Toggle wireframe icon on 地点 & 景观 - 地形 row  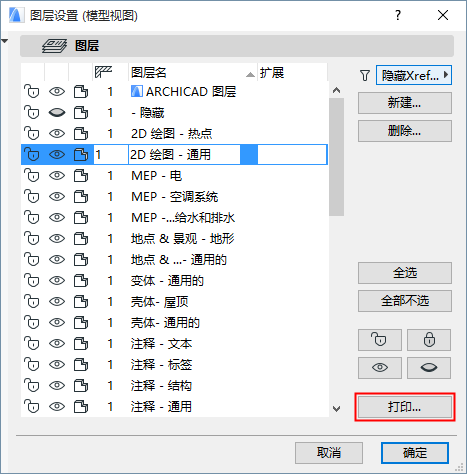point(81,239)
